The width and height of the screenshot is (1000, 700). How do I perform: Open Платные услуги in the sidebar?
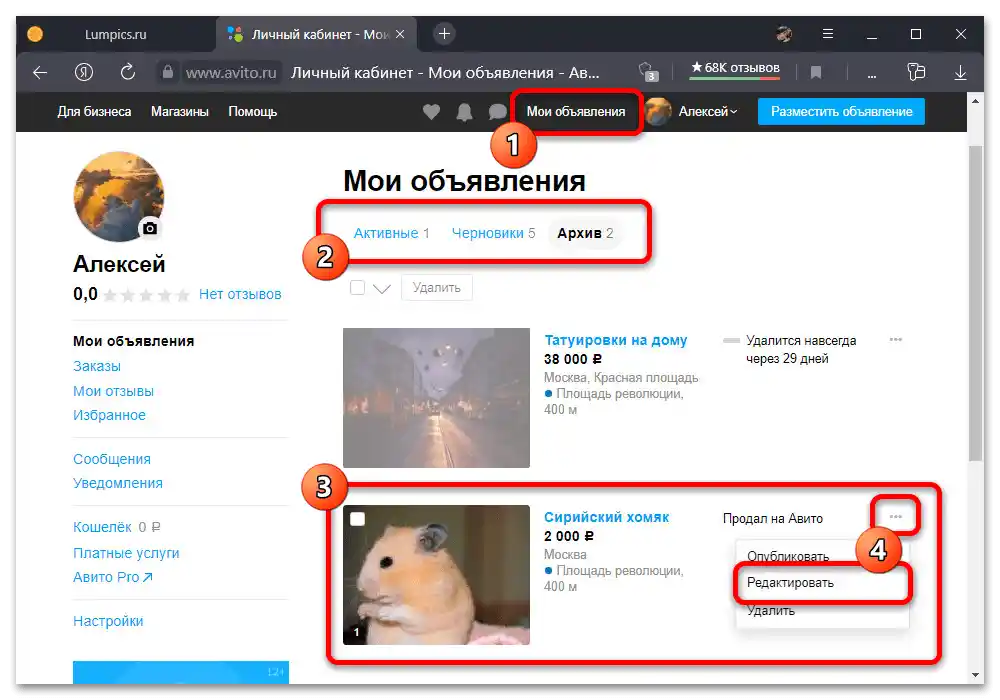(x=126, y=553)
